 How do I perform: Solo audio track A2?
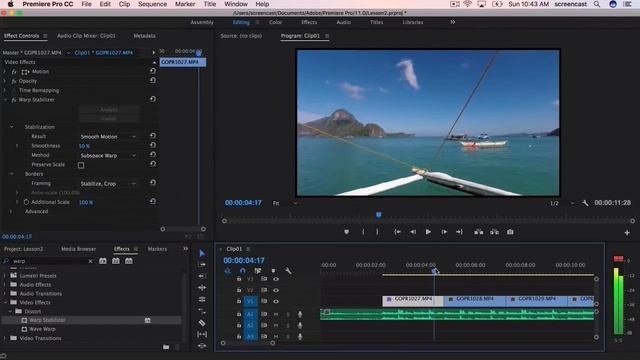pos(288,326)
